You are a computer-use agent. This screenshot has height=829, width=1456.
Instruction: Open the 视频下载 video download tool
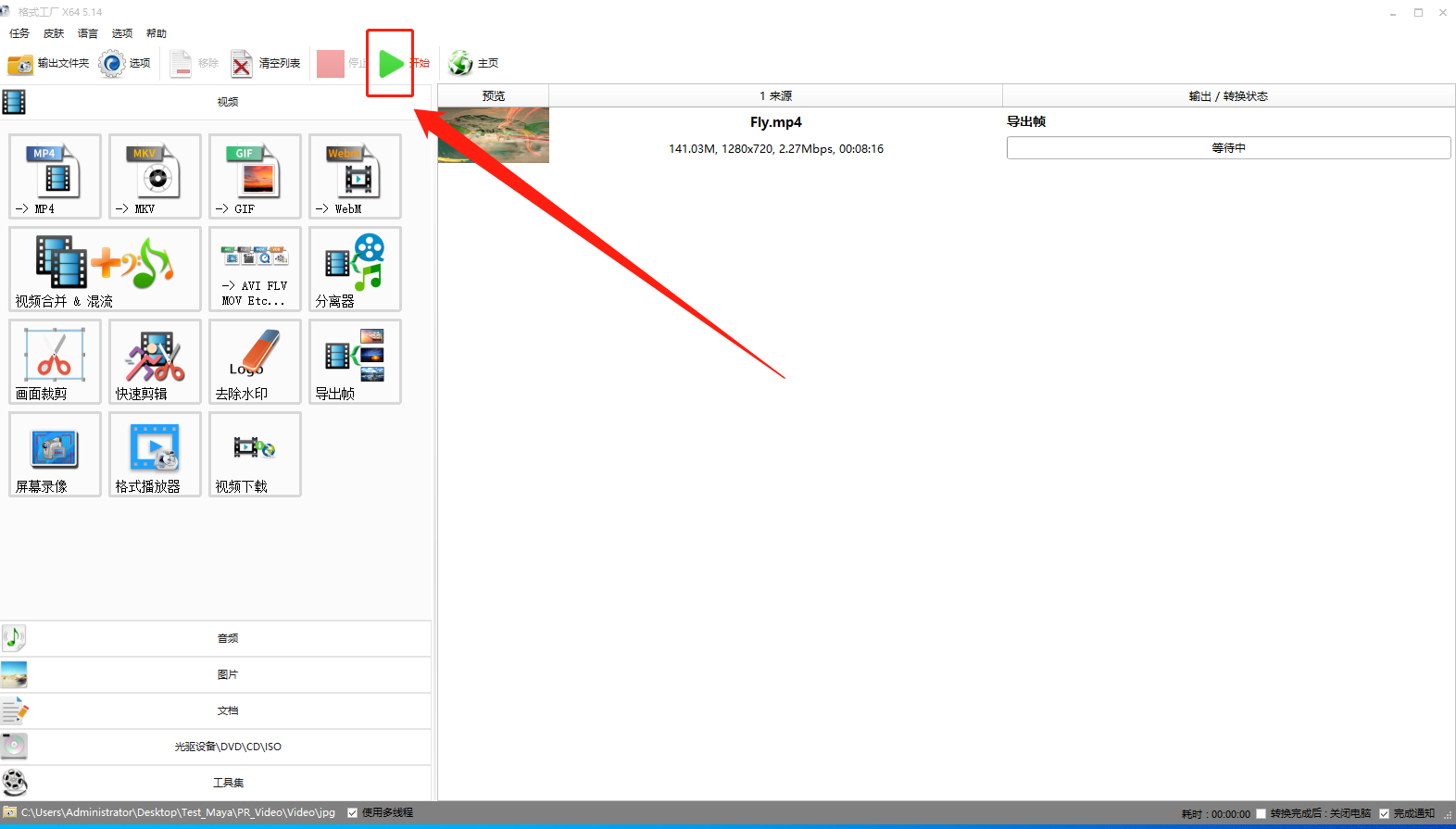click(x=255, y=454)
